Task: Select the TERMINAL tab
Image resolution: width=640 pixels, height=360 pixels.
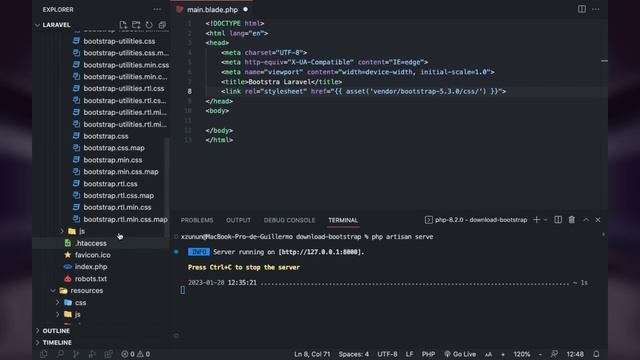Action: (x=343, y=220)
